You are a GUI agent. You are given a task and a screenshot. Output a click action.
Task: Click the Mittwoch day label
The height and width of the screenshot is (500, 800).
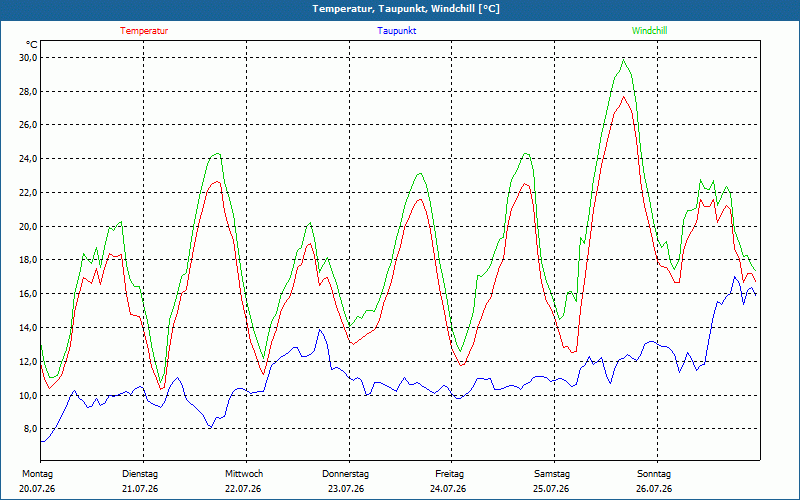click(244, 474)
